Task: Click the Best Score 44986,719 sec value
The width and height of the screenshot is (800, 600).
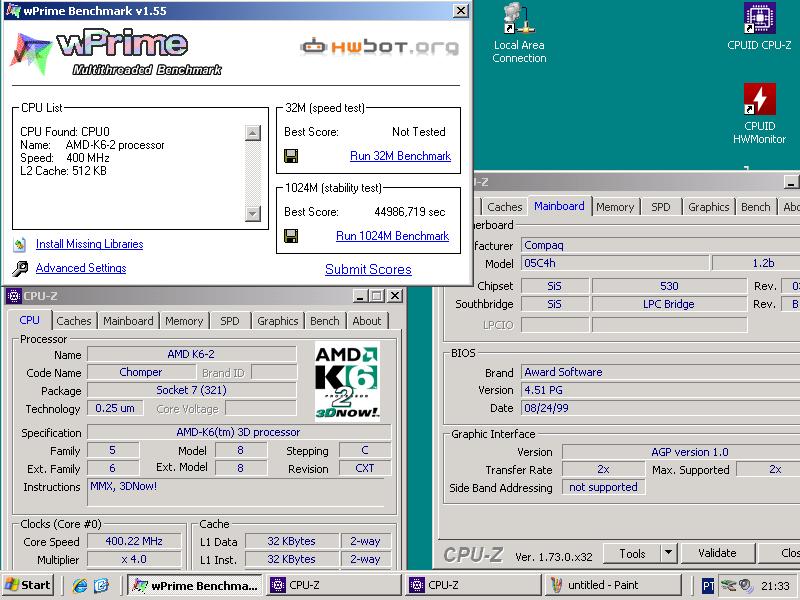Action: pyautogui.click(x=410, y=212)
